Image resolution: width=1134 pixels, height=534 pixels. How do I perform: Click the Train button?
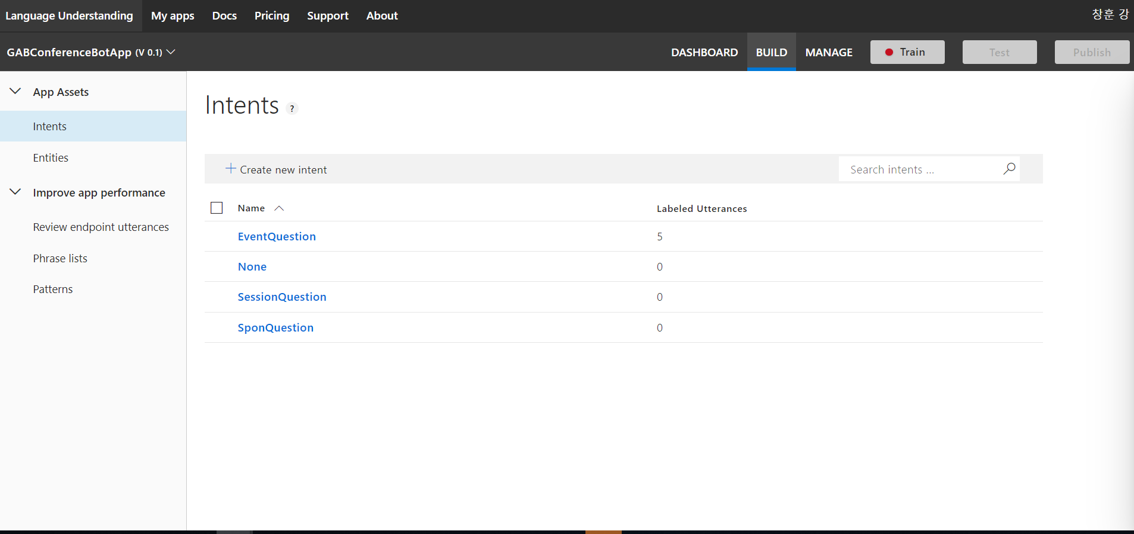[908, 52]
